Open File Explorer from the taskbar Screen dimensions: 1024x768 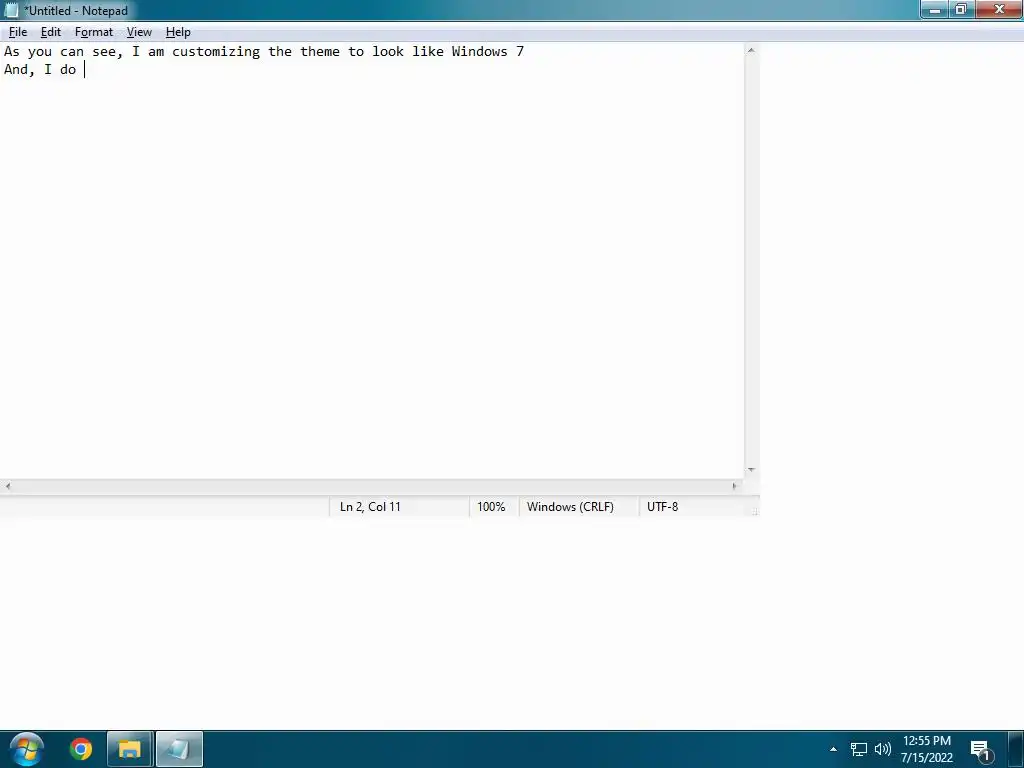tap(130, 749)
